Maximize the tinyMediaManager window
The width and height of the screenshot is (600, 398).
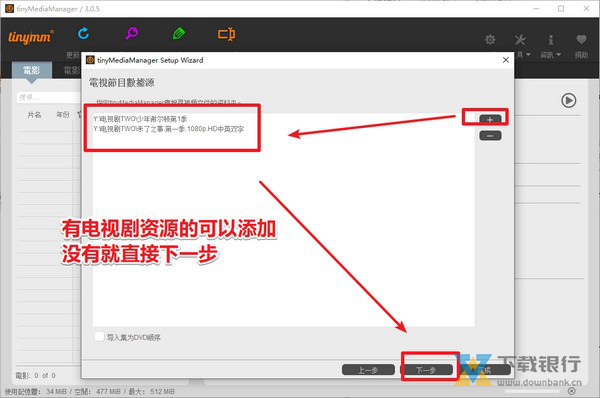pos(561,8)
